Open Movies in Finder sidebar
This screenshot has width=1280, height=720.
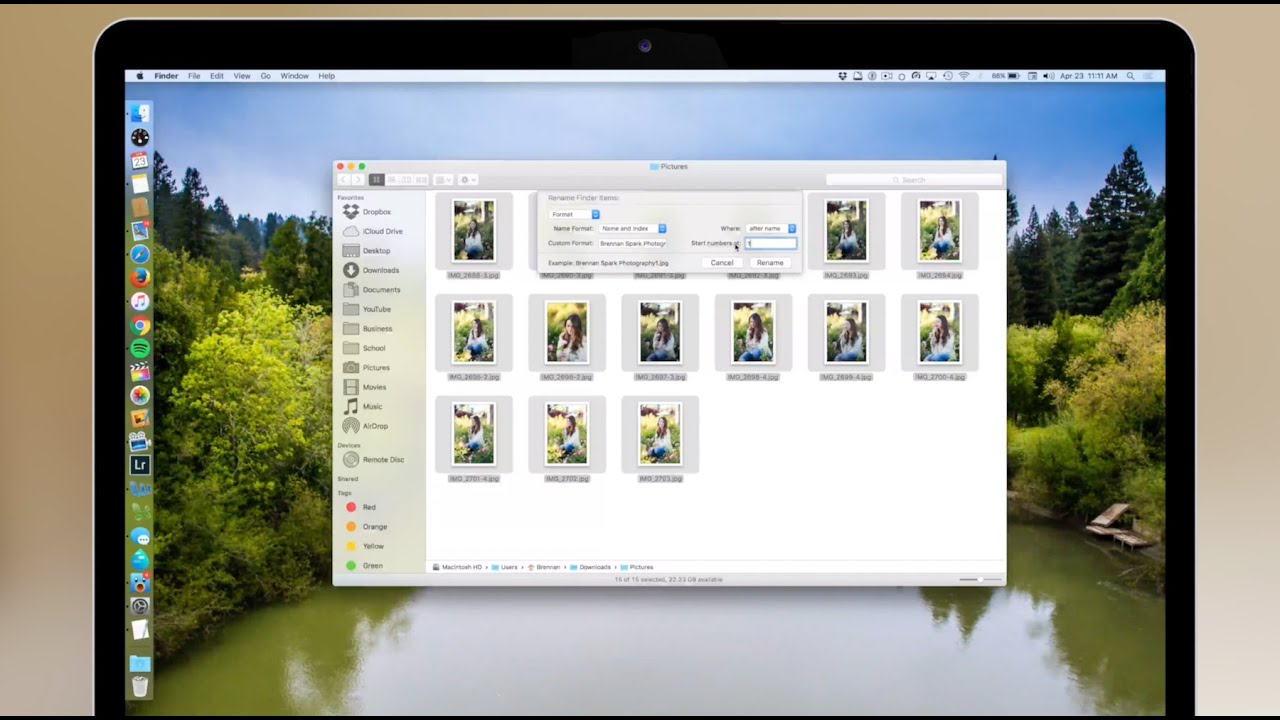[x=365, y=387]
